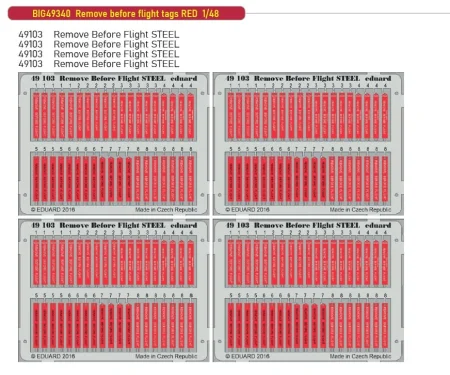Click 'Made in Czech Republic' on bottom-right sheet
Screen dimensions: 450x375
360,356
